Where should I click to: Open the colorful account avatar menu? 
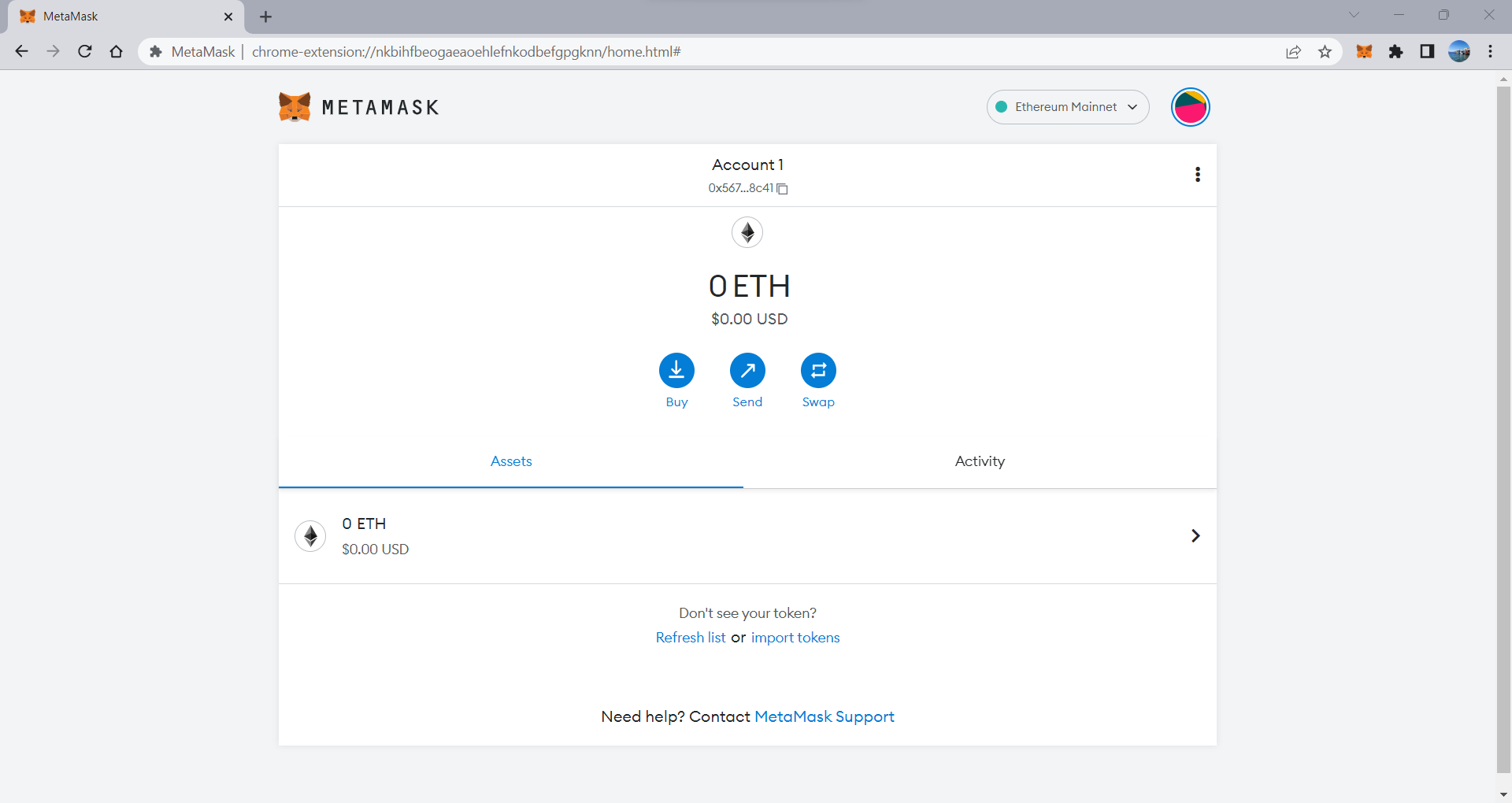[x=1190, y=107]
